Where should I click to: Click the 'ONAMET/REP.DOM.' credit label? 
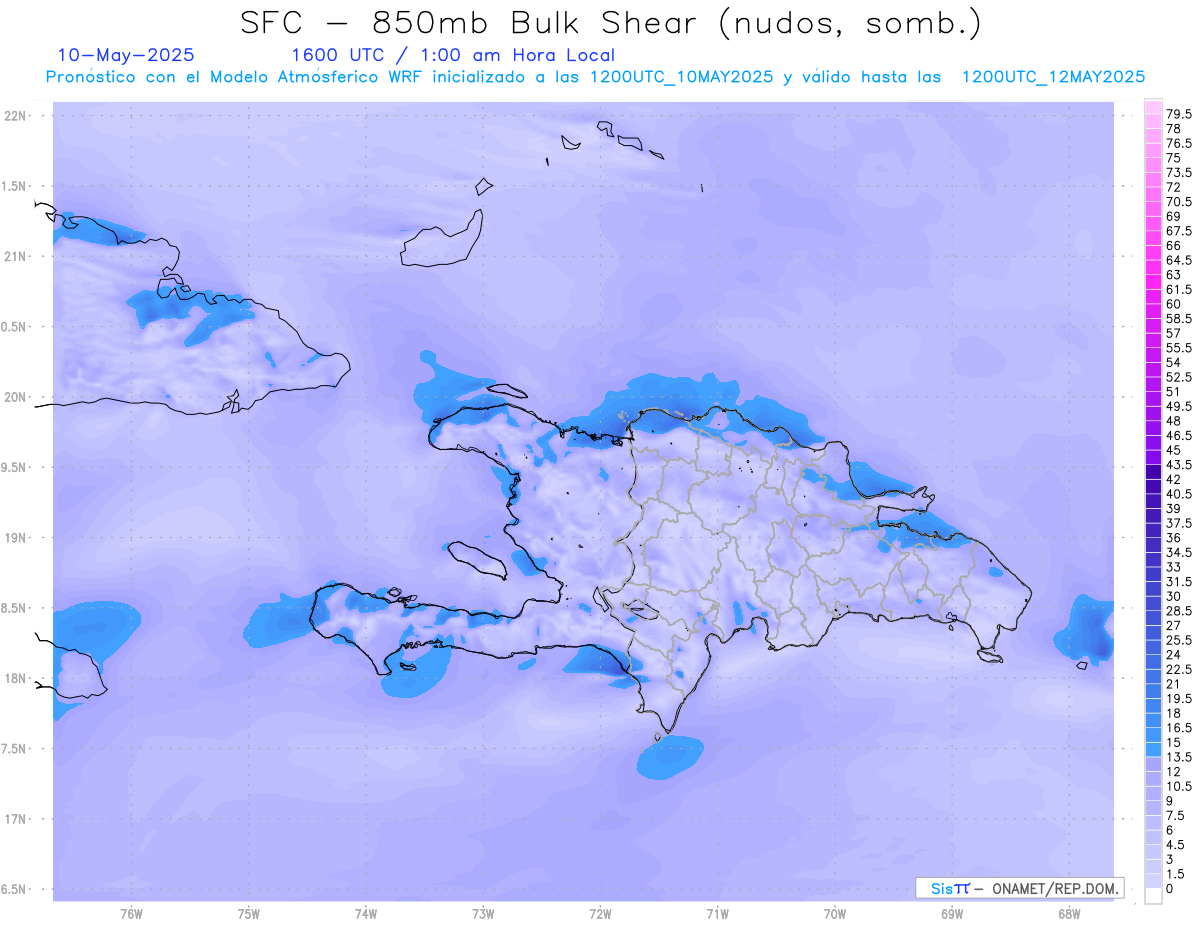pos(1055,888)
